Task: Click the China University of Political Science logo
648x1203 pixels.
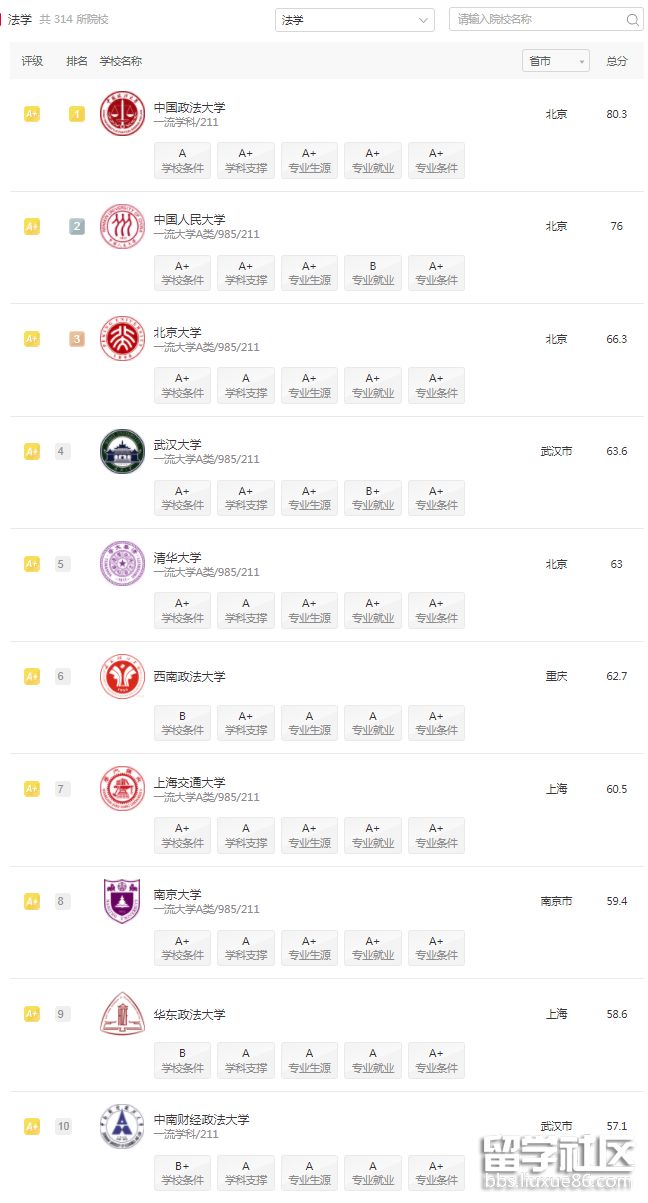Action: coord(122,114)
